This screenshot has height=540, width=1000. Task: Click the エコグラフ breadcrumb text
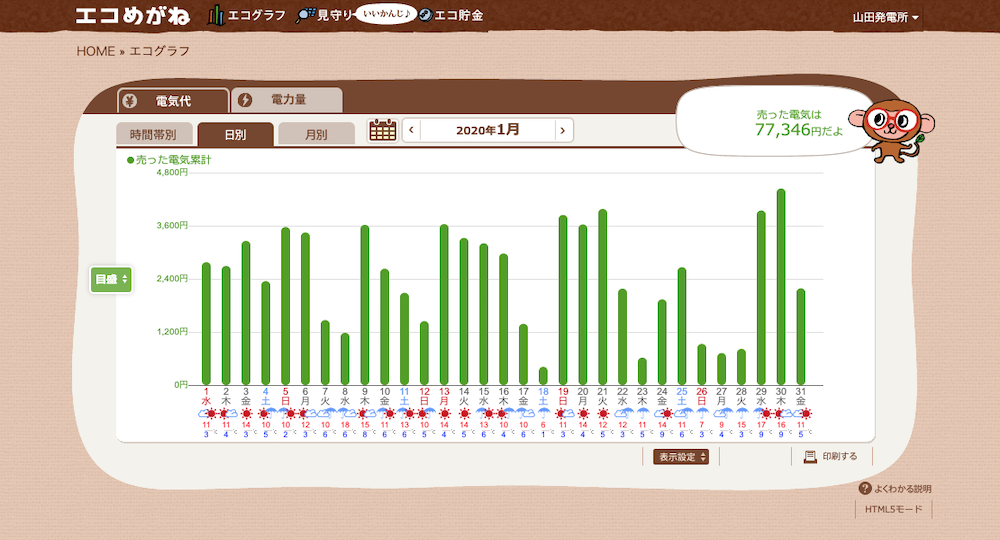click(x=159, y=51)
